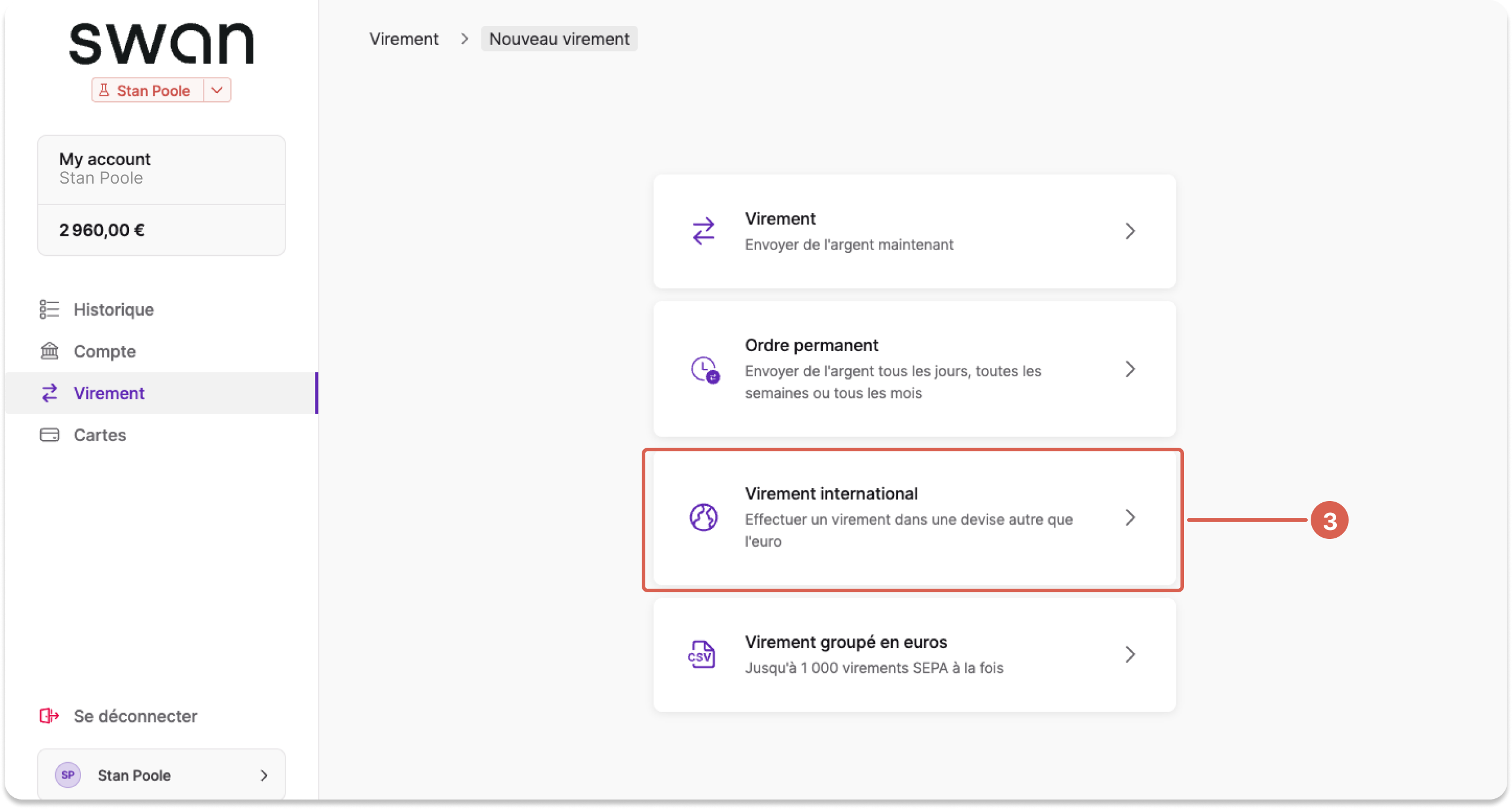This screenshot has height=809, width=1512.
Task: Click the clock icon for Ordre permanent
Action: click(705, 370)
